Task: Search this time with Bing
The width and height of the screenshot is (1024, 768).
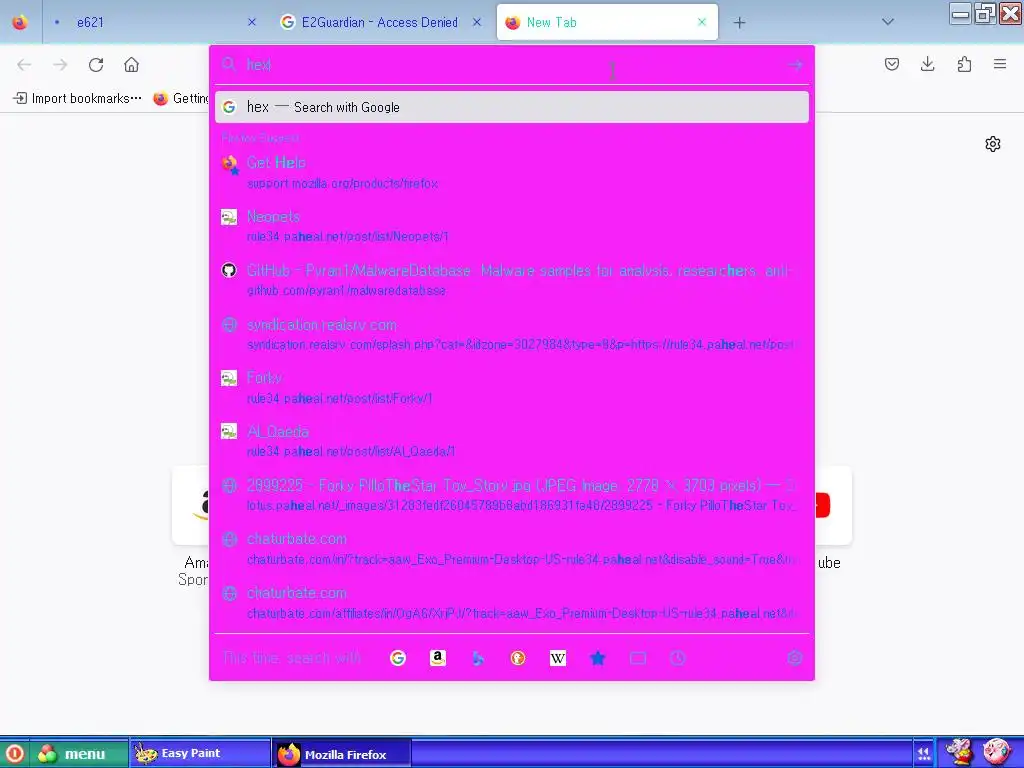Action: 478,658
